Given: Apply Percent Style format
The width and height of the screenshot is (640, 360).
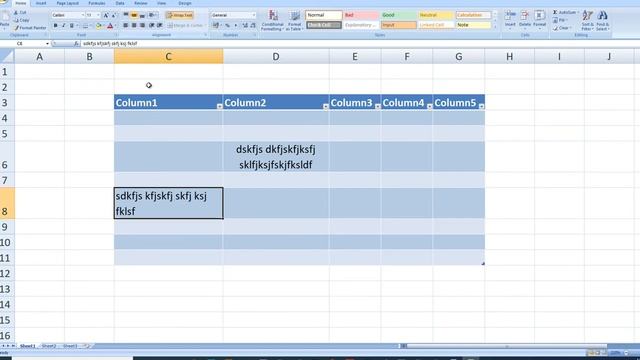Looking at the screenshot, I should tap(227, 25).
